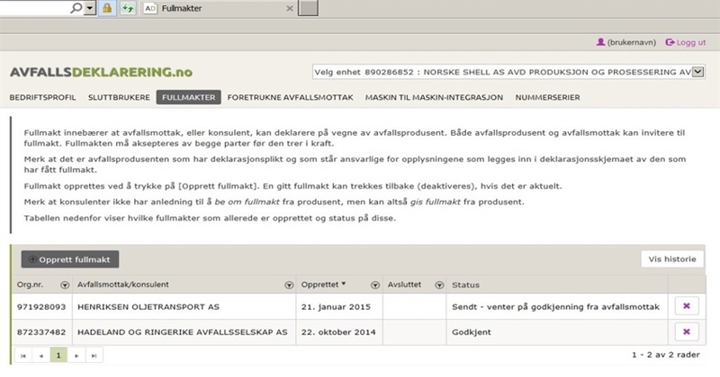Click the green refresh arrows icon
Image resolution: width=720 pixels, height=377 pixels.
[128, 8]
